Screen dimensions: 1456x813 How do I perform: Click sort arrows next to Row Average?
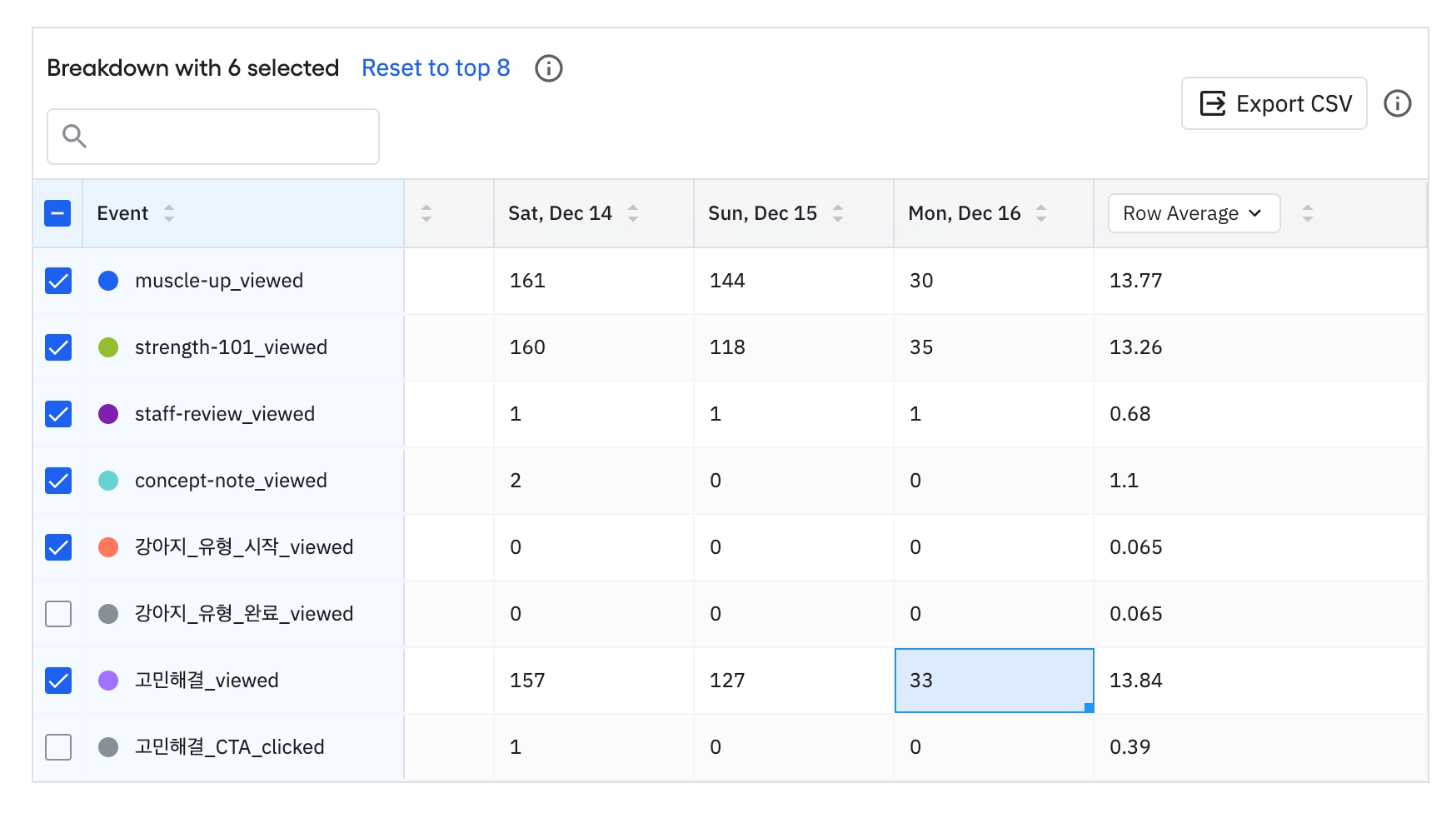point(1307,213)
